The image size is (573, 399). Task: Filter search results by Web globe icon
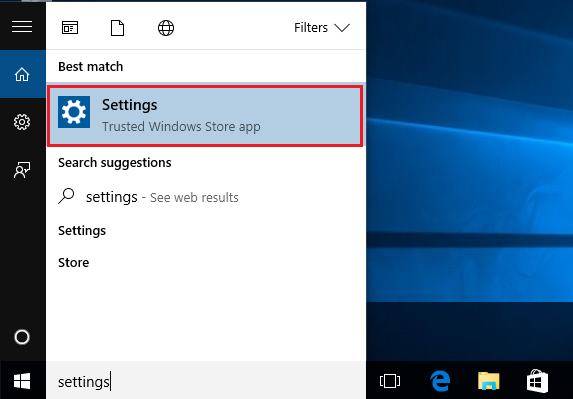166,28
